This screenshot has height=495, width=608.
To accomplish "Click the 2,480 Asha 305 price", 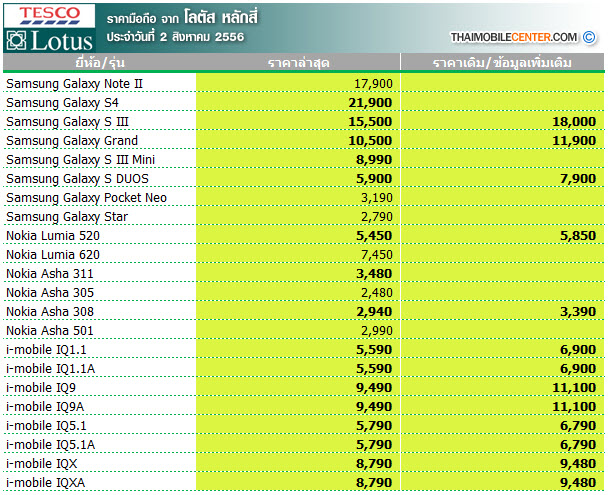I will tap(377, 293).
